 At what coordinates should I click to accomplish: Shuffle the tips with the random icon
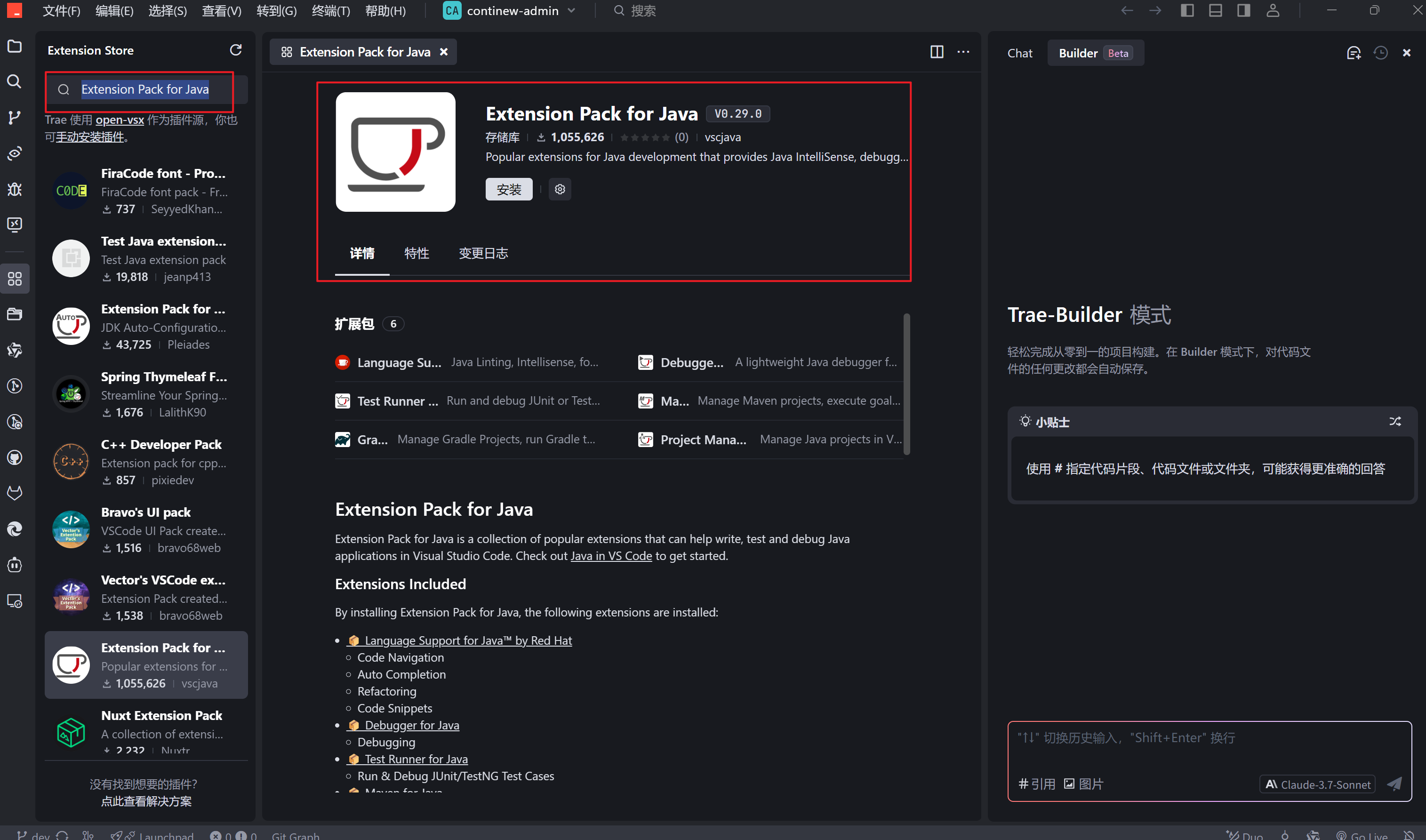click(x=1395, y=422)
